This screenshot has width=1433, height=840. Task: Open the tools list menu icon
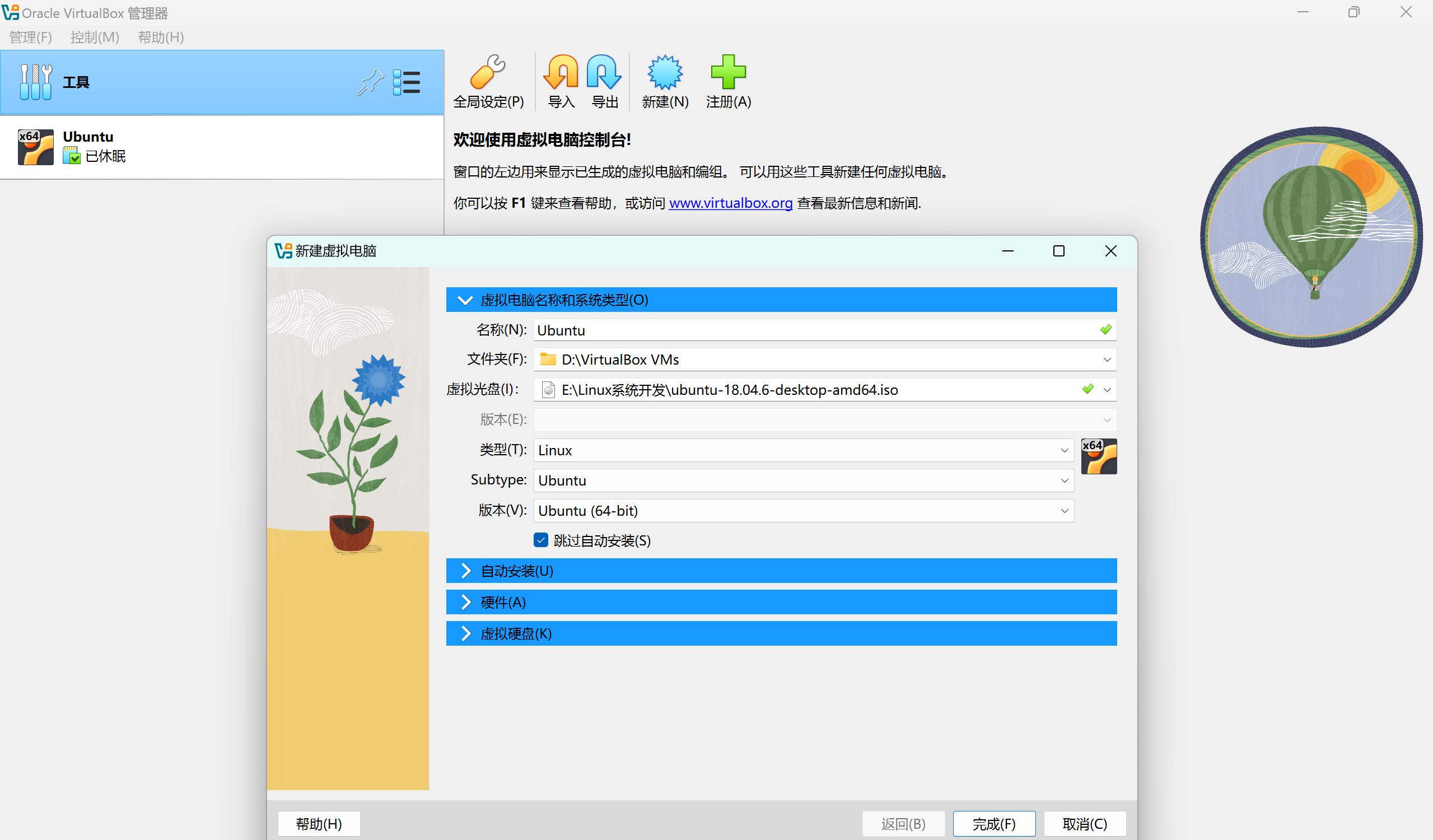407,82
